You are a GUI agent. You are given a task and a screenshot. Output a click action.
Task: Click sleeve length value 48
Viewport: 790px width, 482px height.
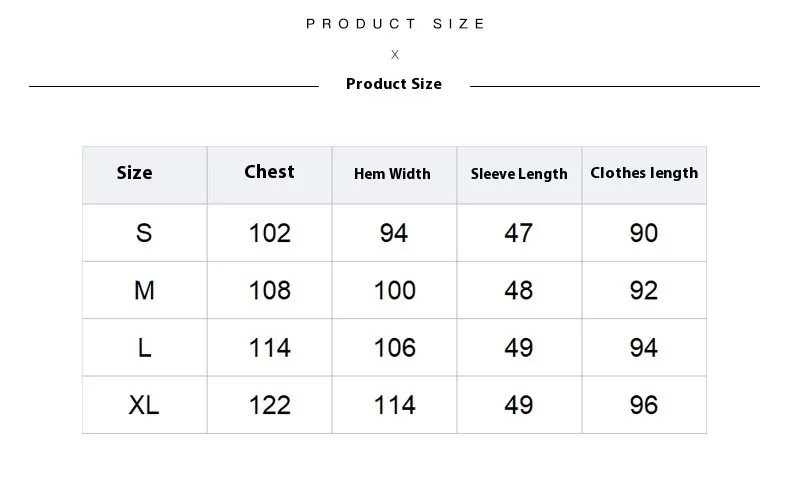518,291
